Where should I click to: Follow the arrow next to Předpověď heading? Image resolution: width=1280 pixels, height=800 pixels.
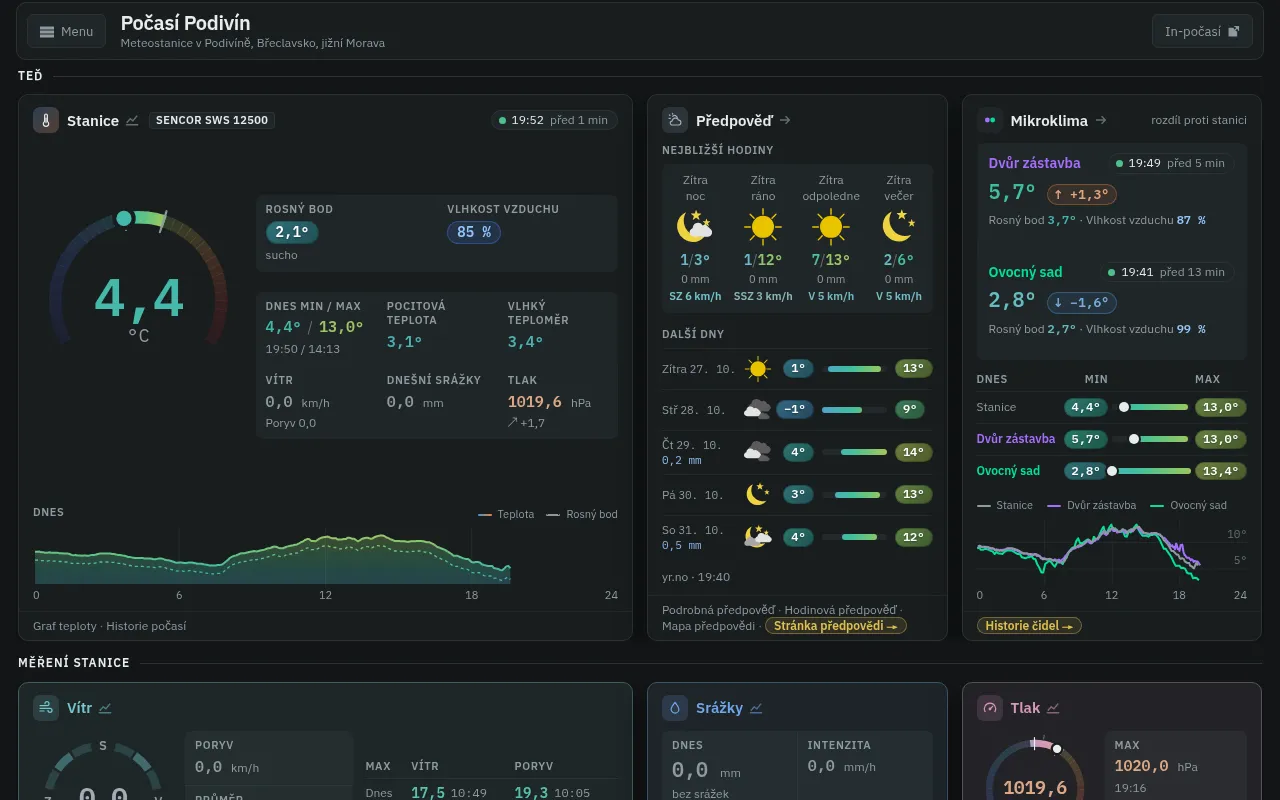tap(785, 120)
